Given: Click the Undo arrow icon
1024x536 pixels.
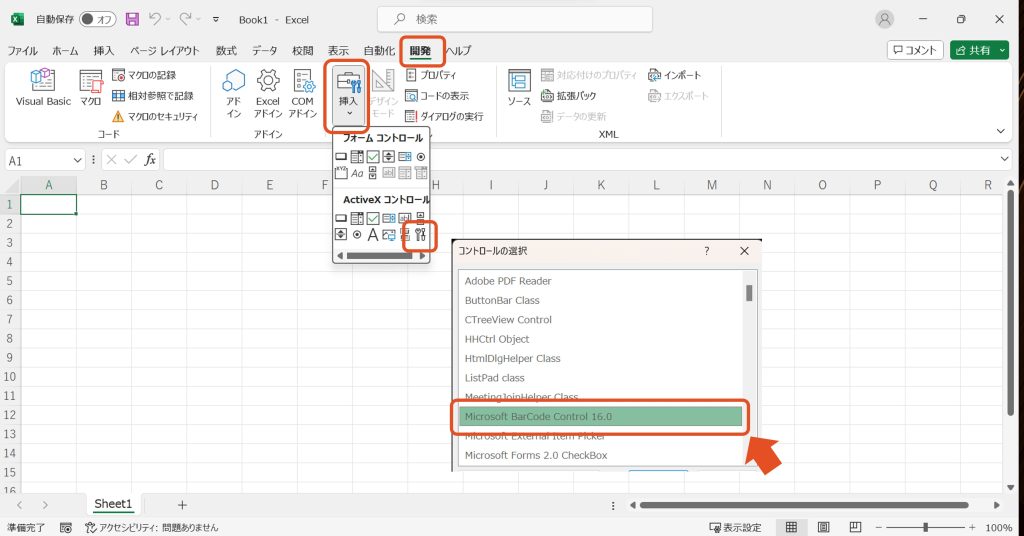Looking at the screenshot, I should tap(155, 20).
